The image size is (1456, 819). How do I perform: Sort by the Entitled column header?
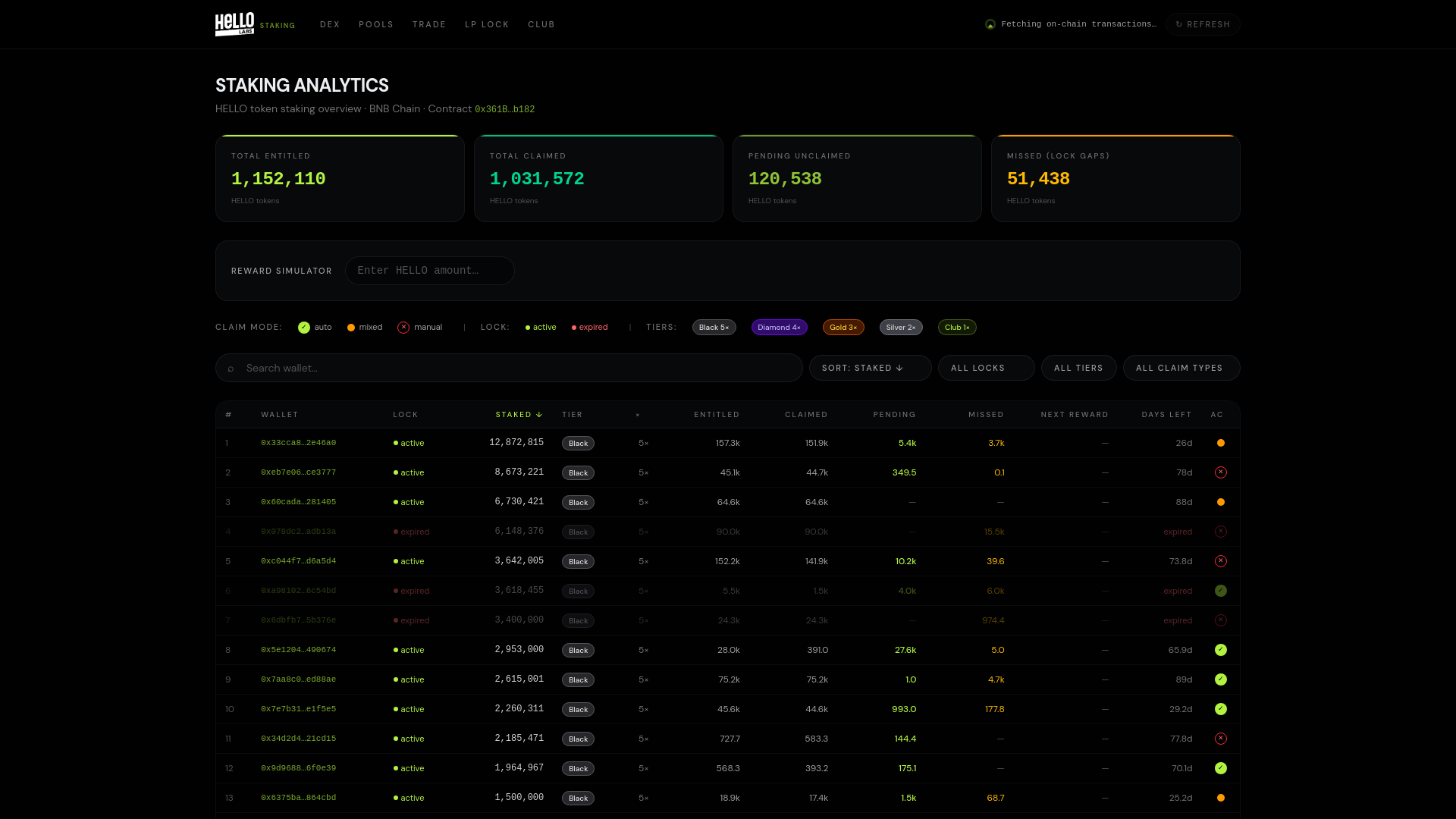pyautogui.click(x=717, y=415)
